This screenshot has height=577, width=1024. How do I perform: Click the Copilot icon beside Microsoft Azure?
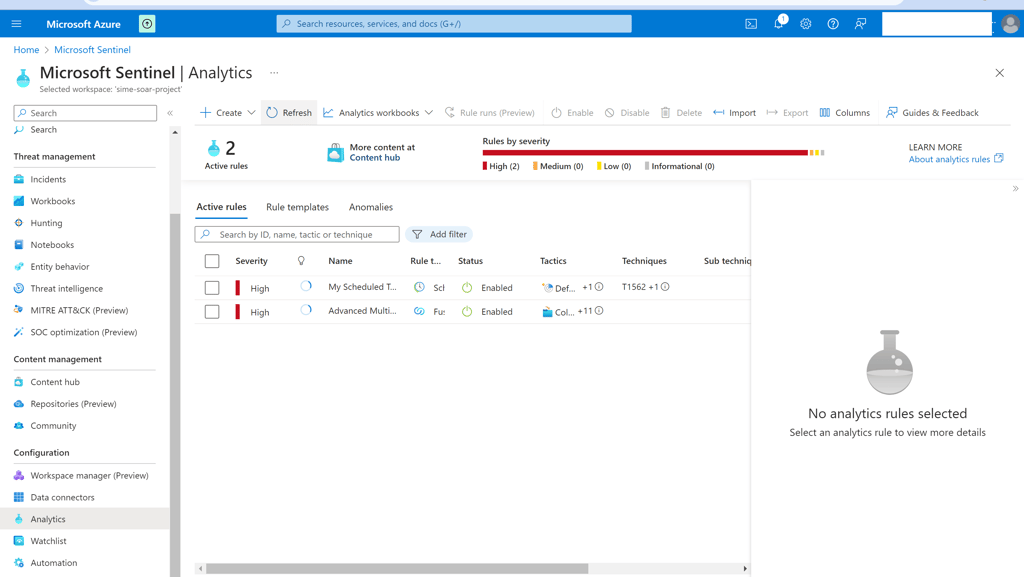(147, 24)
